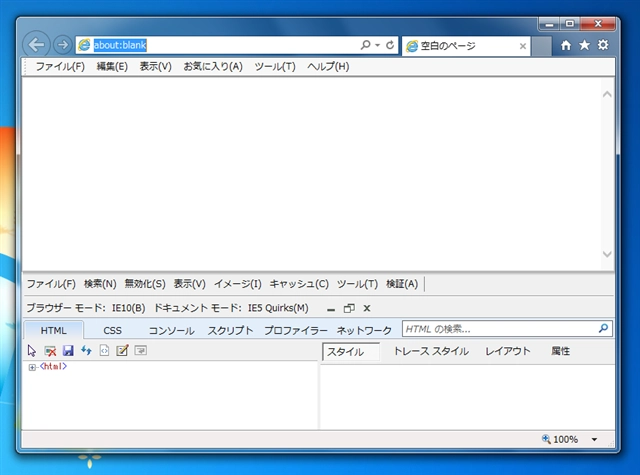The width and height of the screenshot is (640, 475).
Task: Open the 検索(N) menu
Action: pos(100,284)
